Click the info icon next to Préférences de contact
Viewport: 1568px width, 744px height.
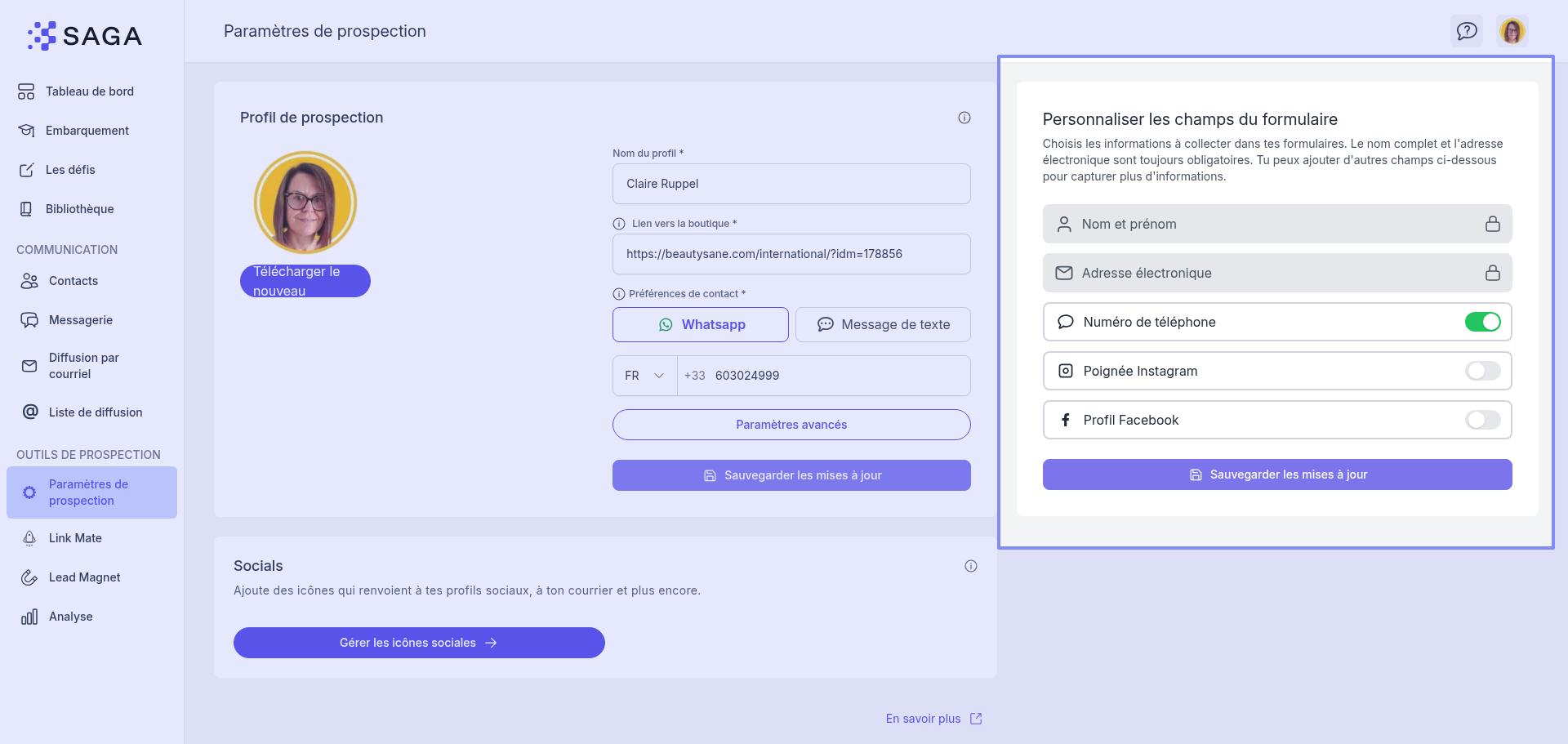pyautogui.click(x=619, y=294)
